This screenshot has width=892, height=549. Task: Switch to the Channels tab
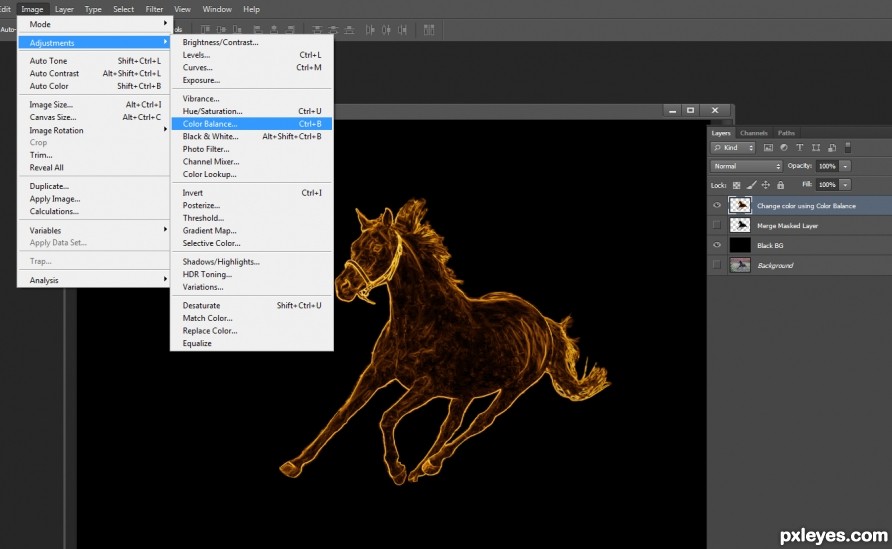[x=753, y=133]
